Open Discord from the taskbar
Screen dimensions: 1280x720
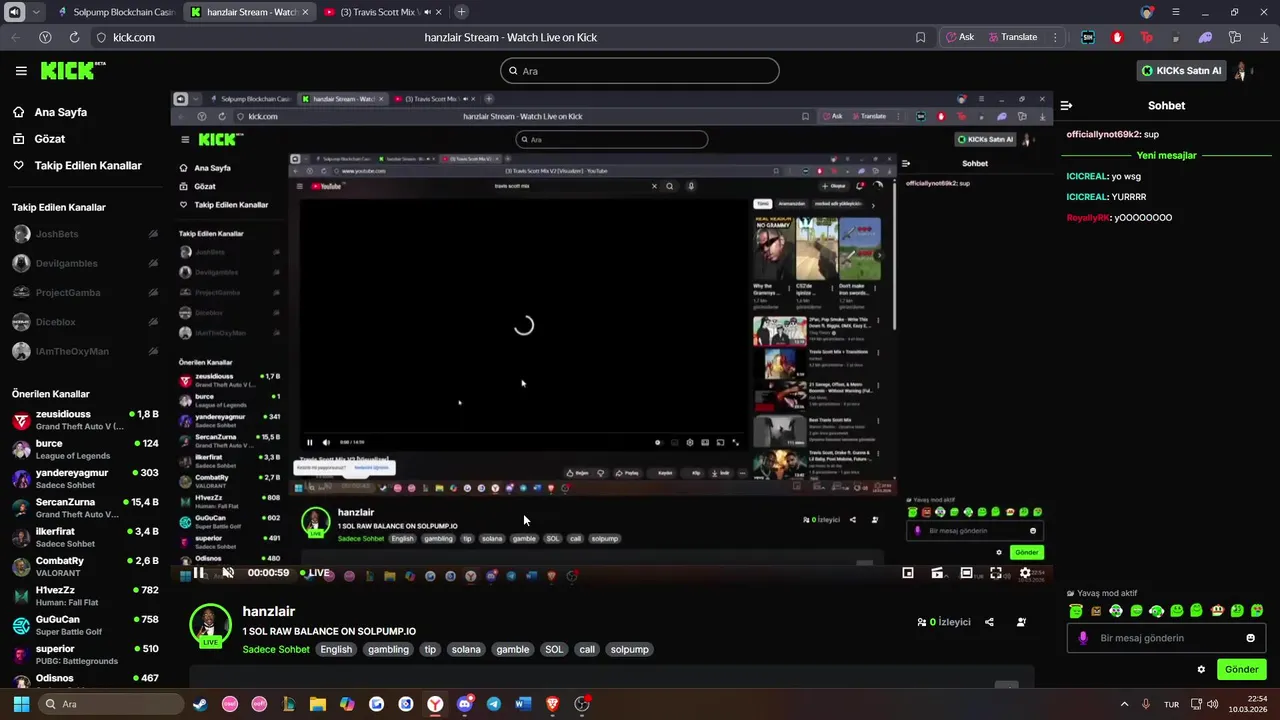[x=464, y=704]
